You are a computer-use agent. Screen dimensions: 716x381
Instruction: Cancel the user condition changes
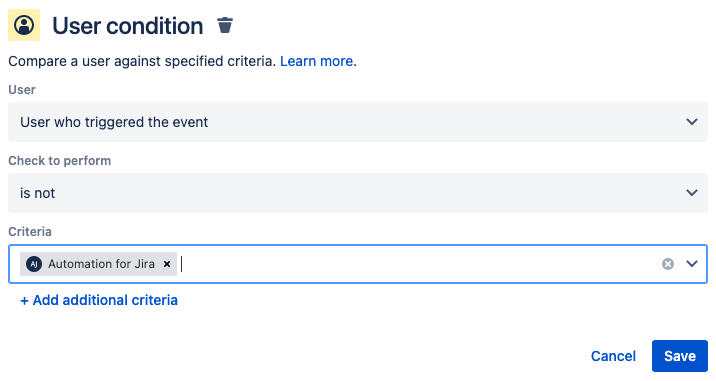pyautogui.click(x=613, y=356)
